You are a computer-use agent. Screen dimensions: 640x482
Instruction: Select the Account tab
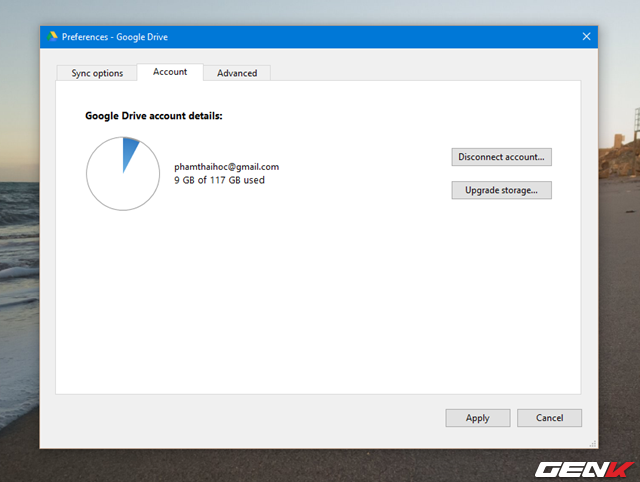click(x=169, y=72)
